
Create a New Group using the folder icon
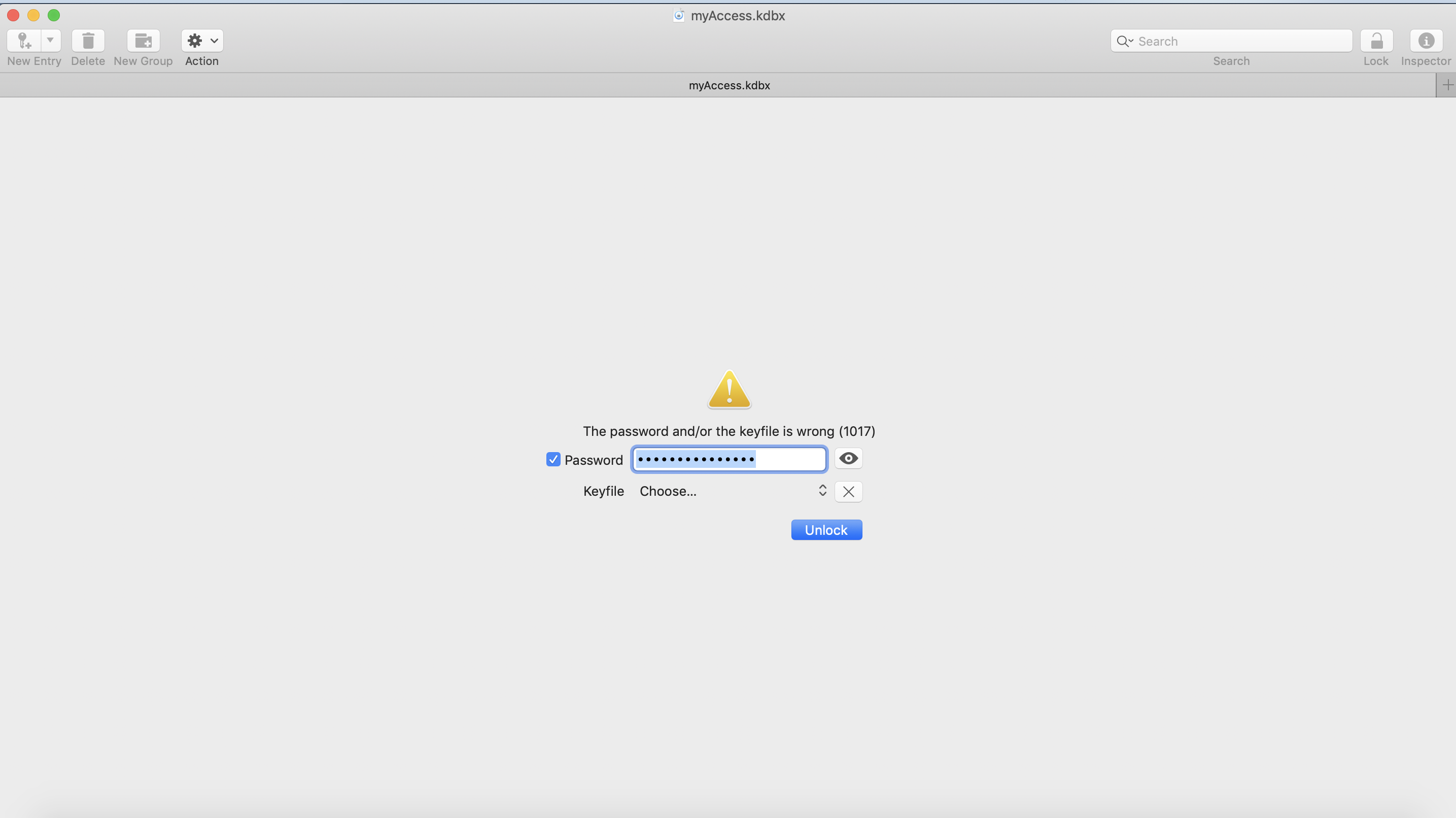point(143,41)
